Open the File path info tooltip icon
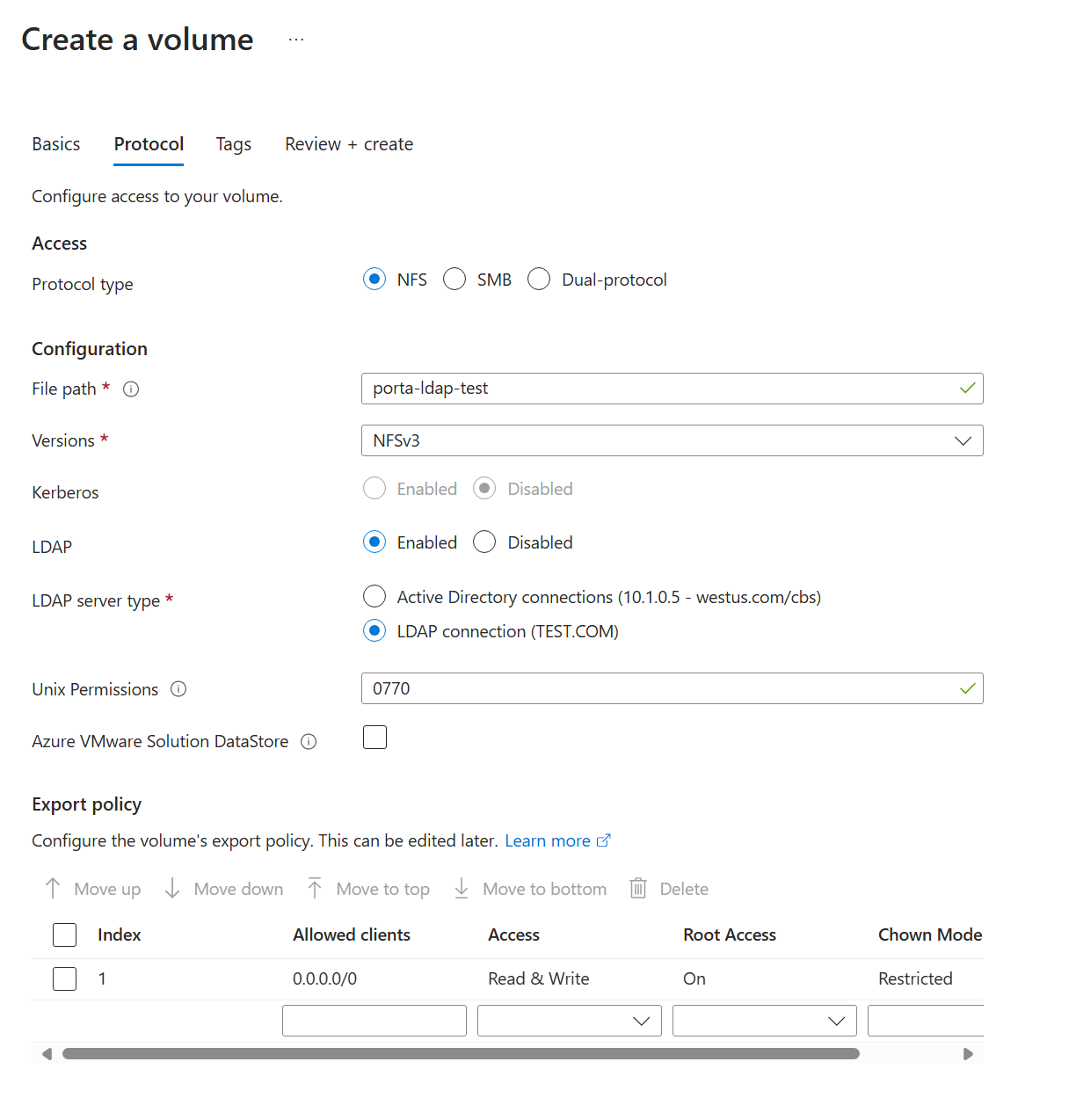The image size is (1076, 1120). click(x=130, y=389)
